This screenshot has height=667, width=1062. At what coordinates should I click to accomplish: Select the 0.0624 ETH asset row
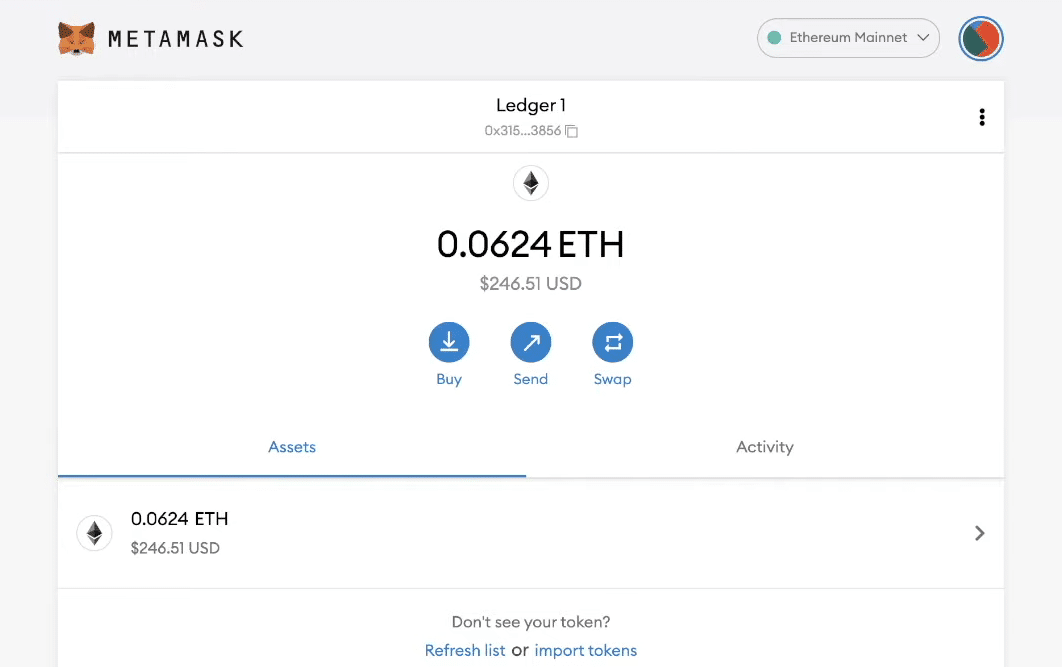coord(500,533)
